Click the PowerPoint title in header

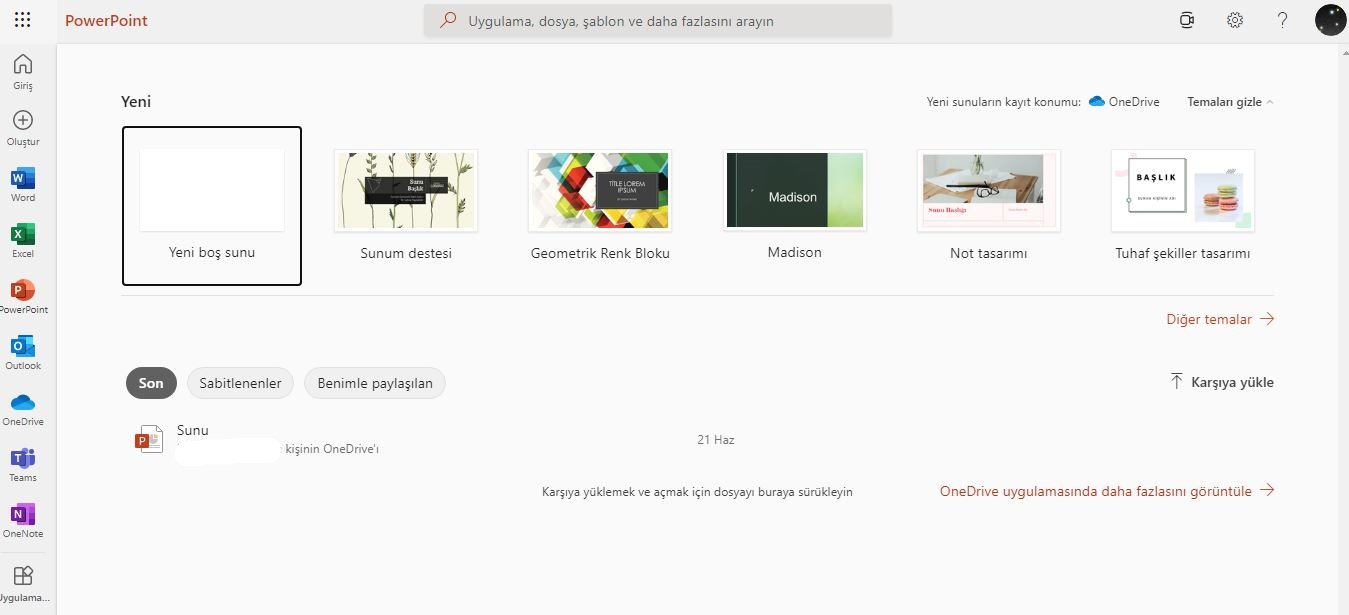pos(106,20)
